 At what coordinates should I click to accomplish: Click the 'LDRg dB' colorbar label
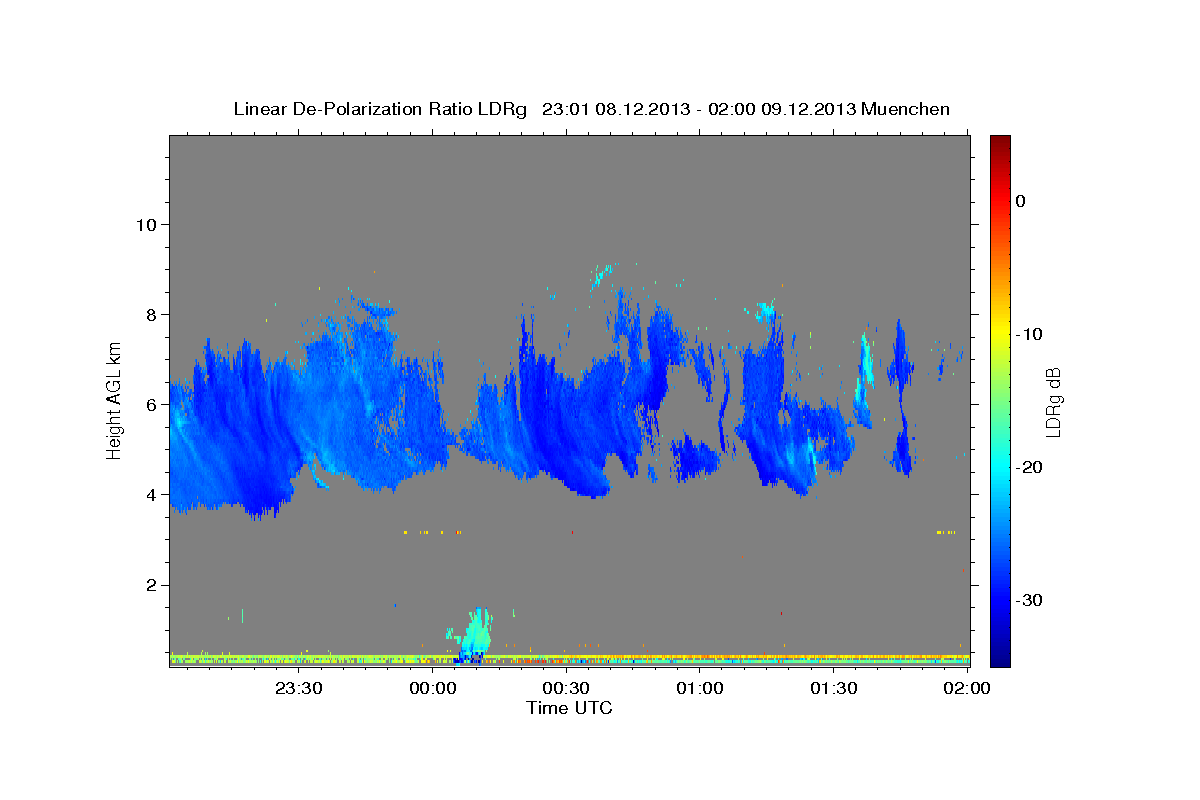1053,402
